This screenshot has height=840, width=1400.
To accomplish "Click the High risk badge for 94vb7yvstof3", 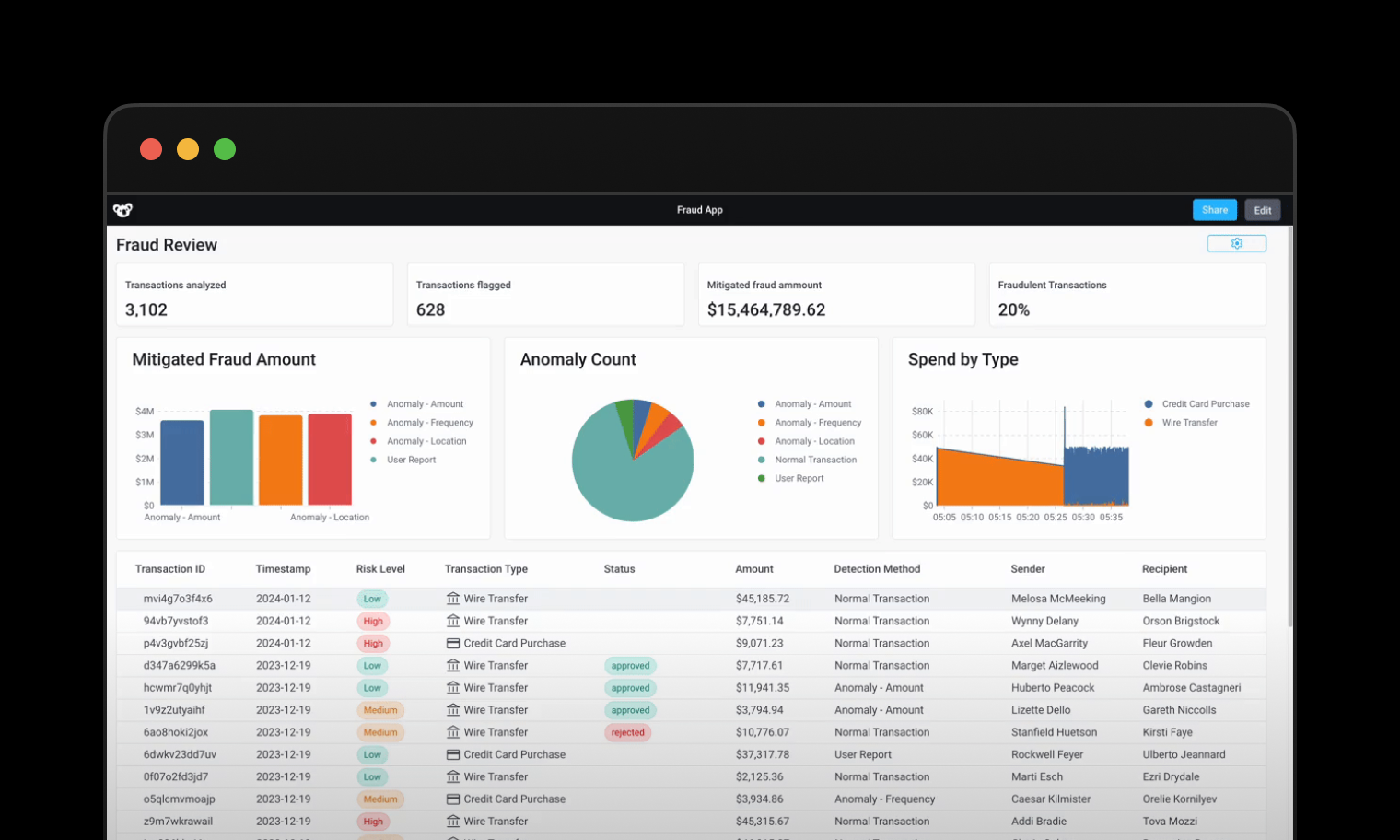I will tap(373, 621).
